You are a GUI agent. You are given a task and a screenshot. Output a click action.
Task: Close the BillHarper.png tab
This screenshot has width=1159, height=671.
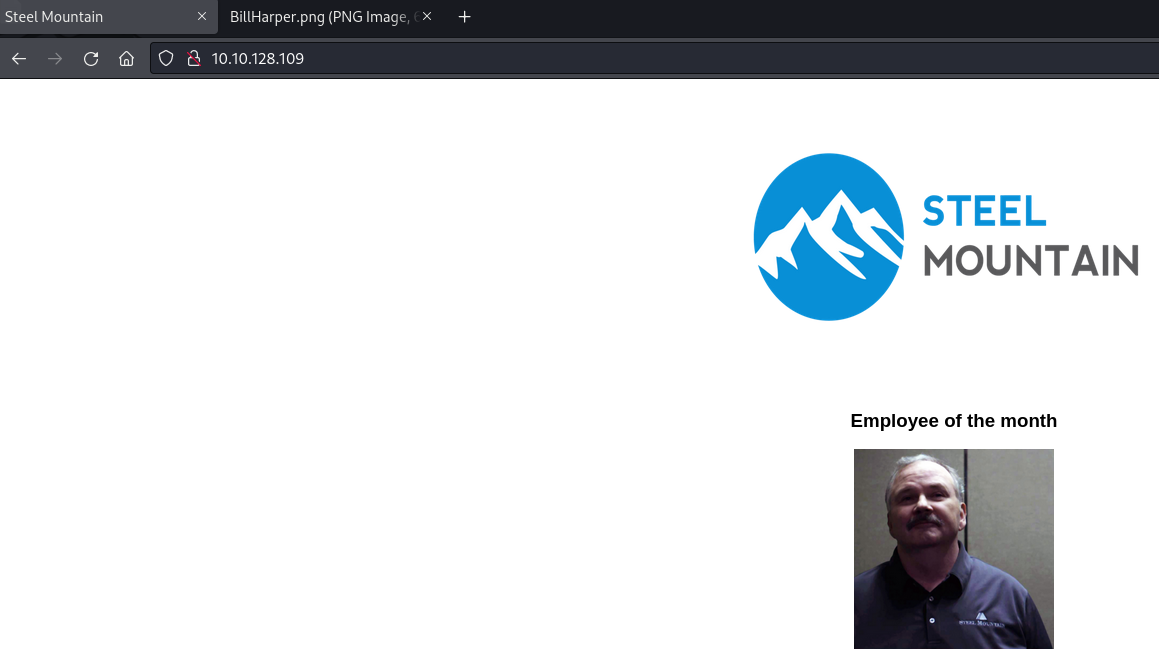[x=426, y=16]
